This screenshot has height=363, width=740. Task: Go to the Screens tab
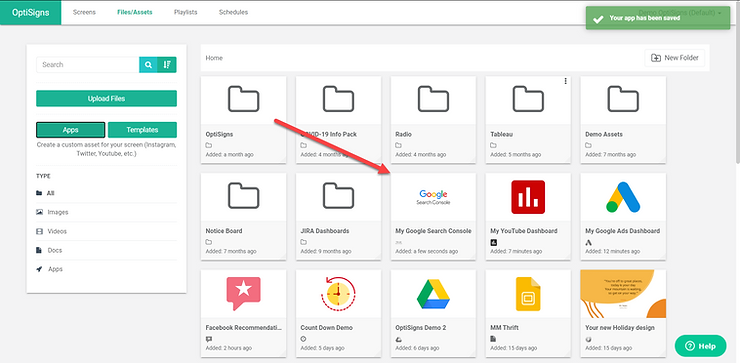pyautogui.click(x=84, y=12)
